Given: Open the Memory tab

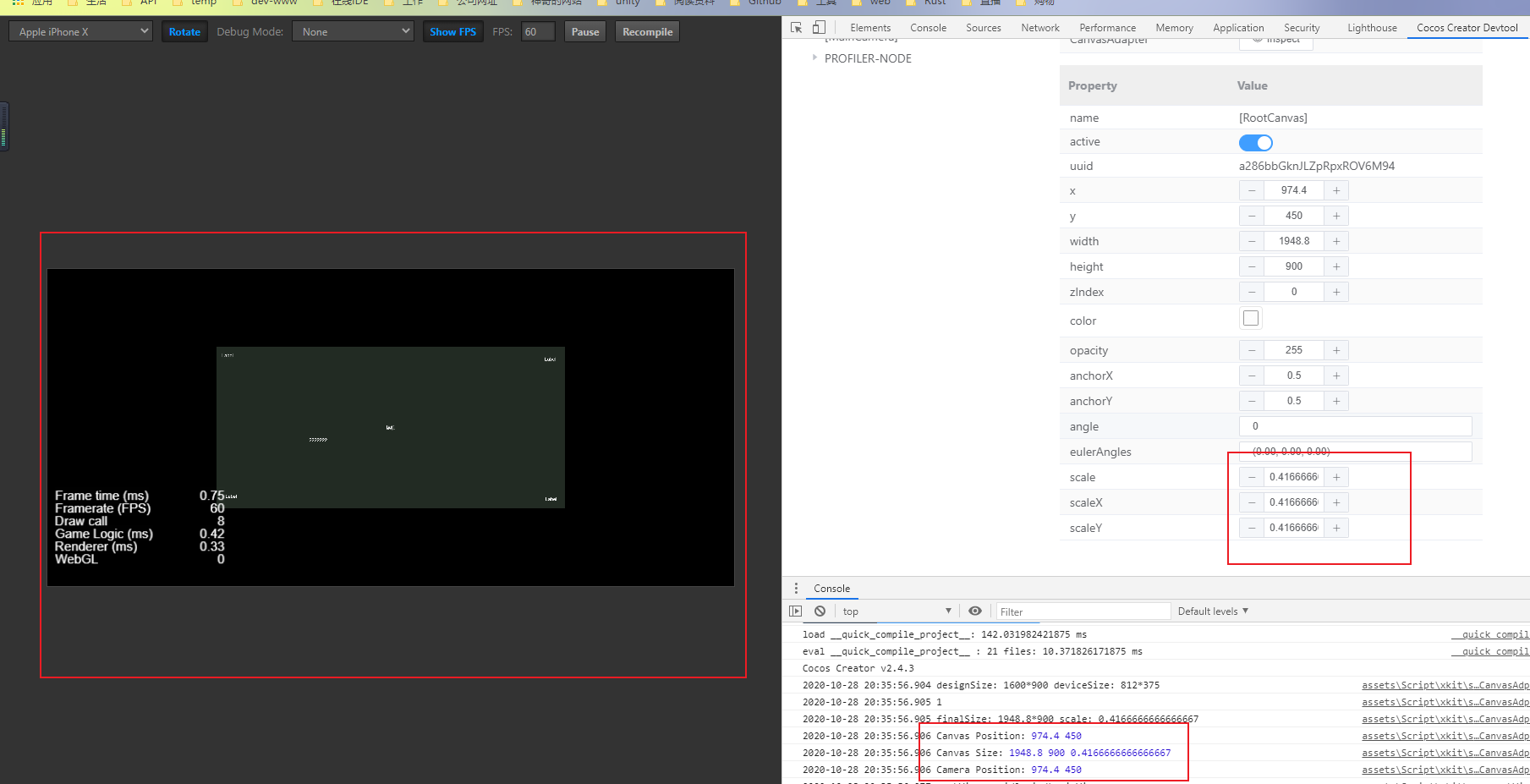Looking at the screenshot, I should [1175, 28].
